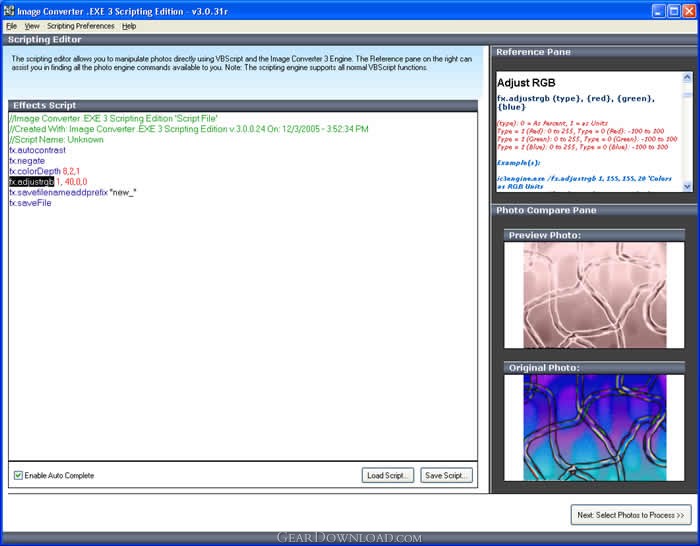This screenshot has height=546, width=700.
Task: Click the Save Script button
Action: click(x=446, y=475)
